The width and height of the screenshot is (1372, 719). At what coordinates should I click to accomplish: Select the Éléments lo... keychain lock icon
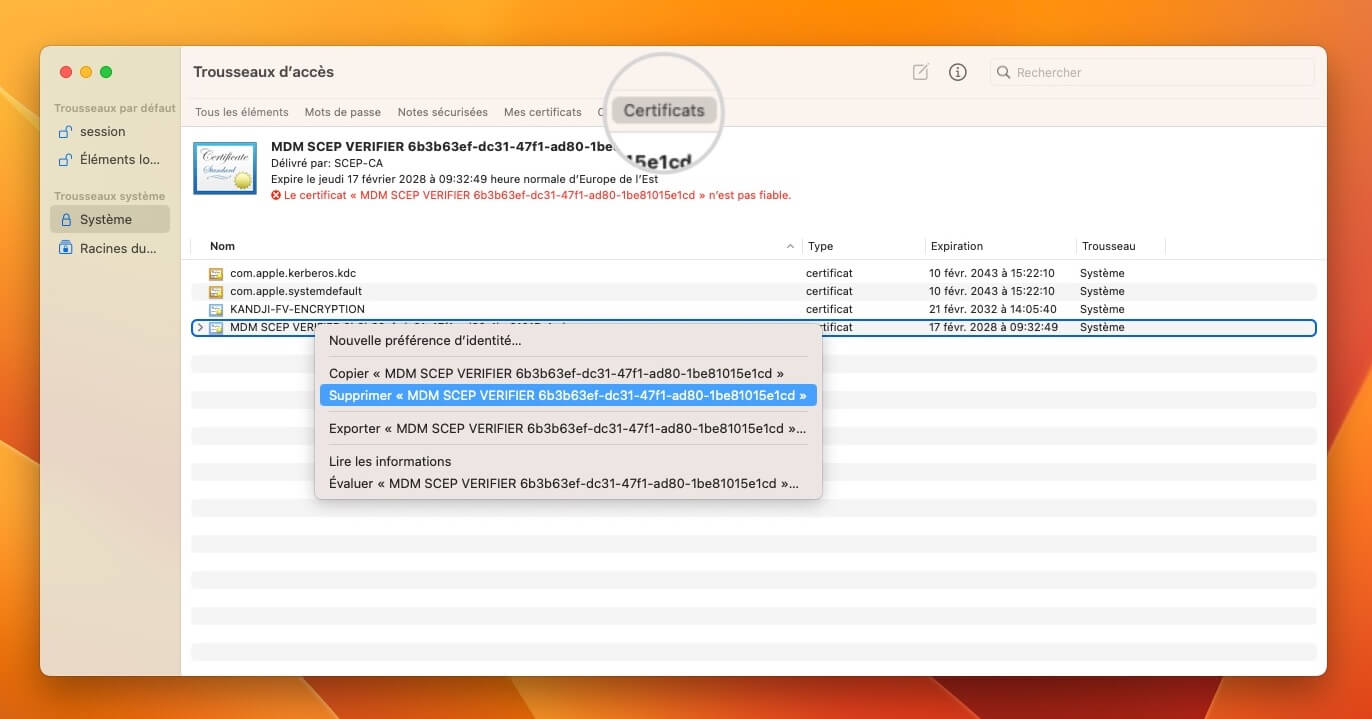pyautogui.click(x=65, y=160)
